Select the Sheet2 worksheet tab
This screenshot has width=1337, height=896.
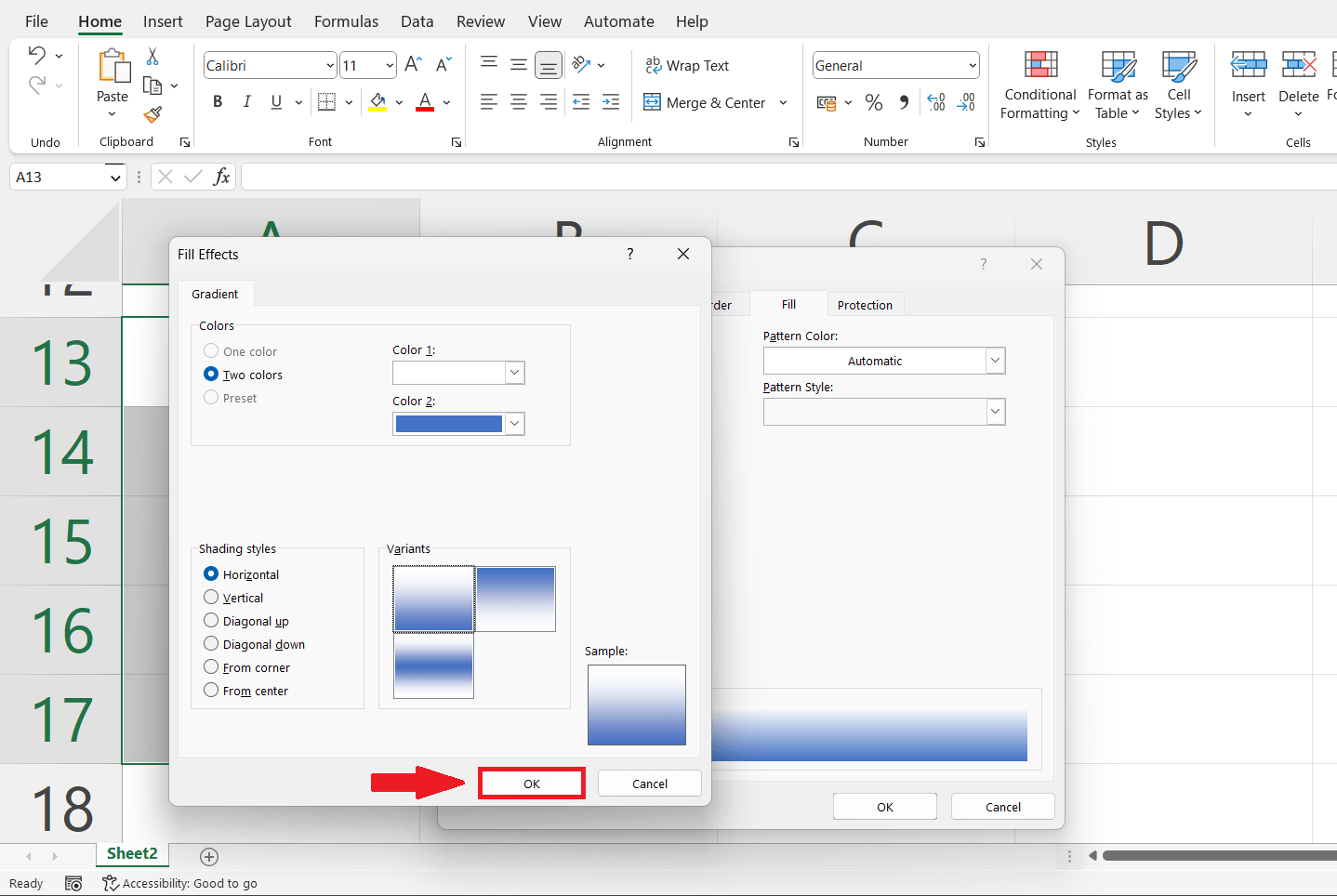point(131,853)
